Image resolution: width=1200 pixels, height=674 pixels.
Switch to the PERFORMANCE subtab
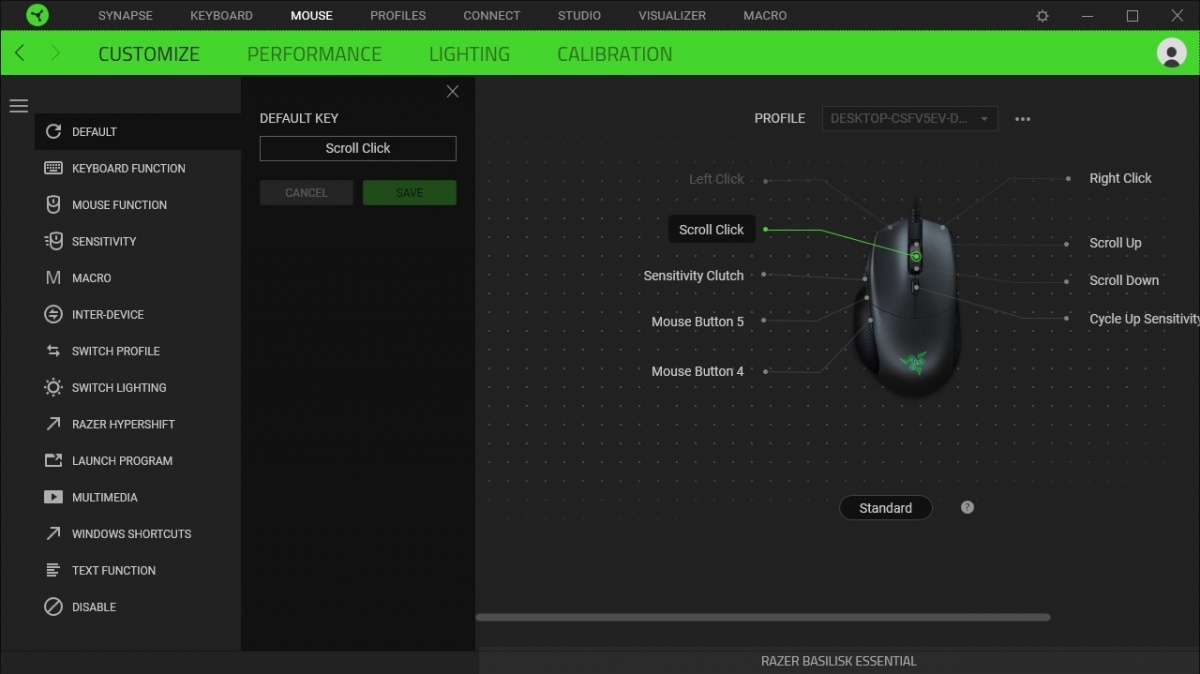tap(314, 54)
